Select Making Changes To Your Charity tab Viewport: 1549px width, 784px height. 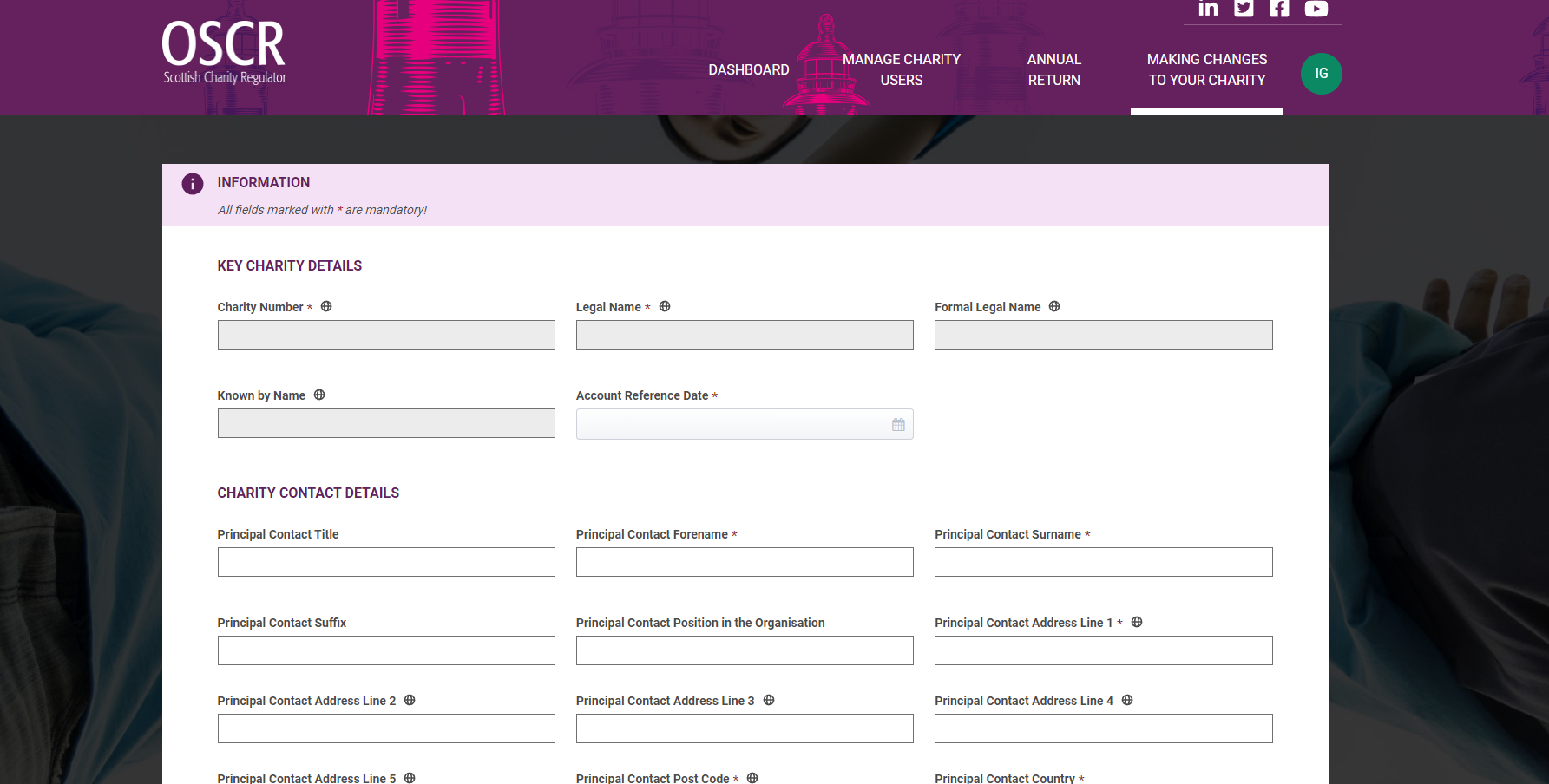tap(1207, 69)
